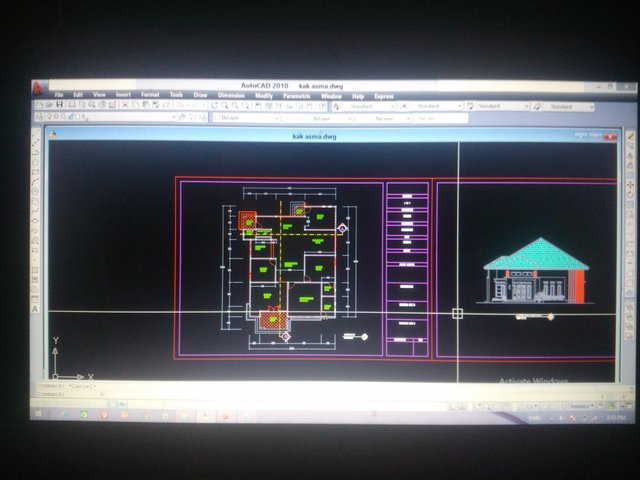This screenshot has height=480, width=640.
Task: Select the Polygon tool
Action: tap(36, 162)
